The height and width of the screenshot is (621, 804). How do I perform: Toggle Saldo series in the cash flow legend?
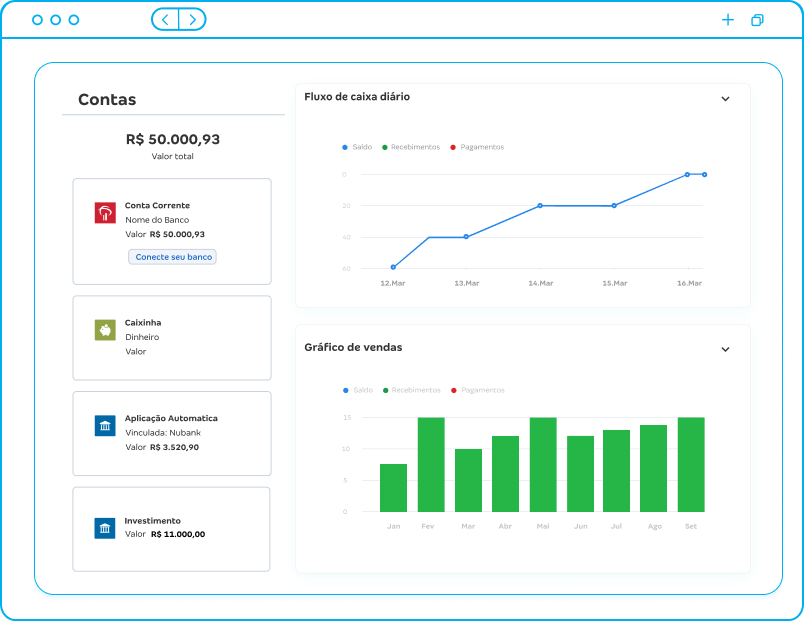(x=357, y=147)
